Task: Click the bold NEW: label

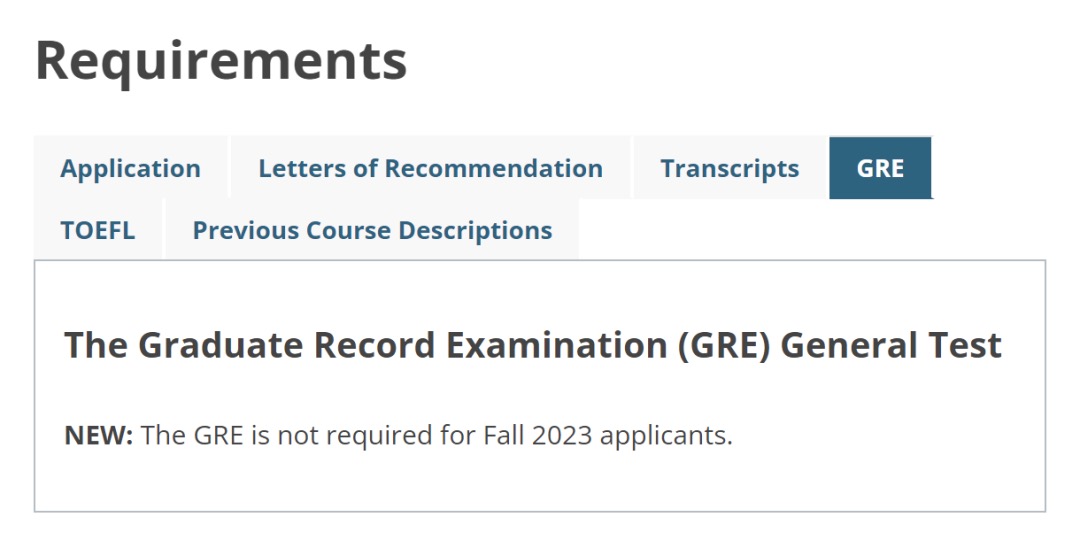Action: 98,435
